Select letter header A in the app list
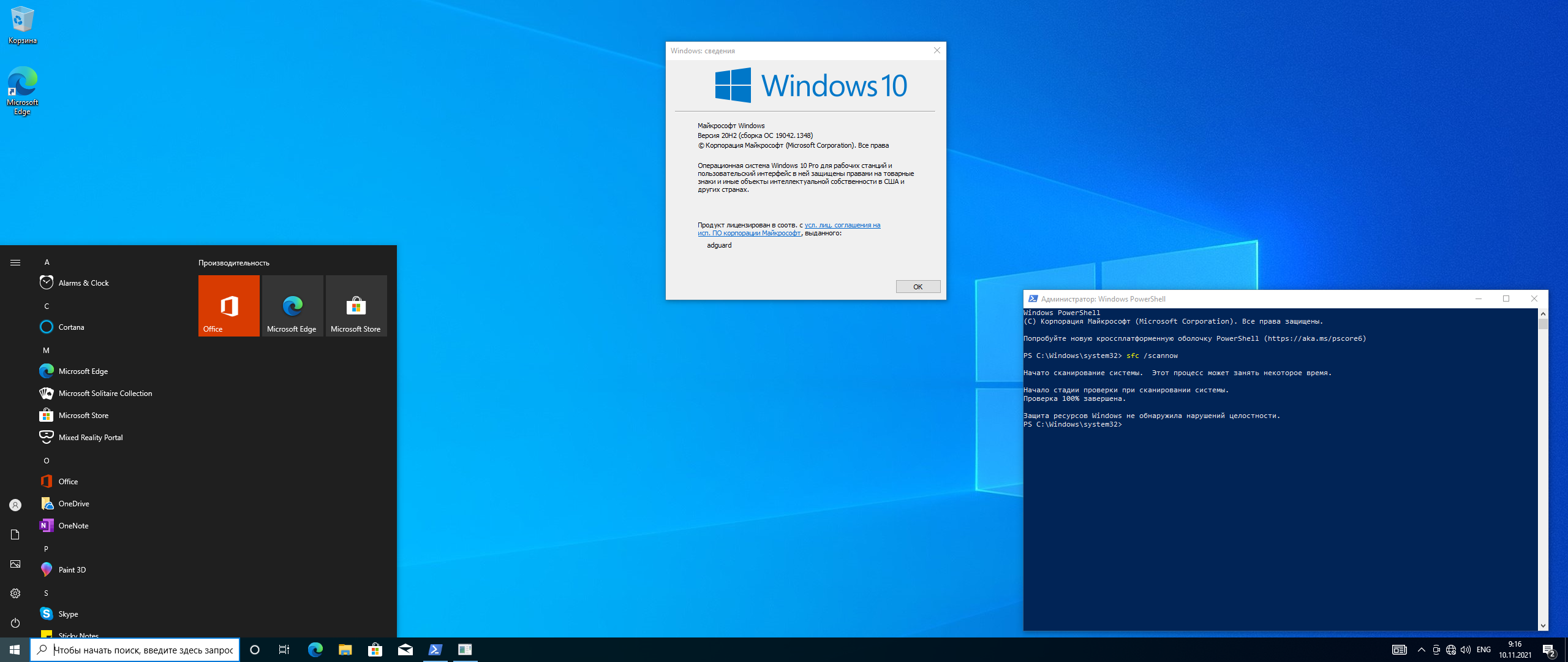 (x=47, y=262)
